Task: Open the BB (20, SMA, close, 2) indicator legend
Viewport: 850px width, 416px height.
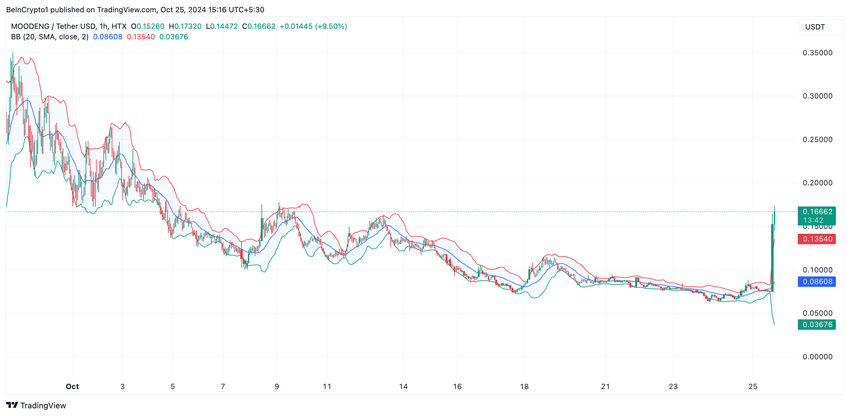Action: click(x=50, y=36)
